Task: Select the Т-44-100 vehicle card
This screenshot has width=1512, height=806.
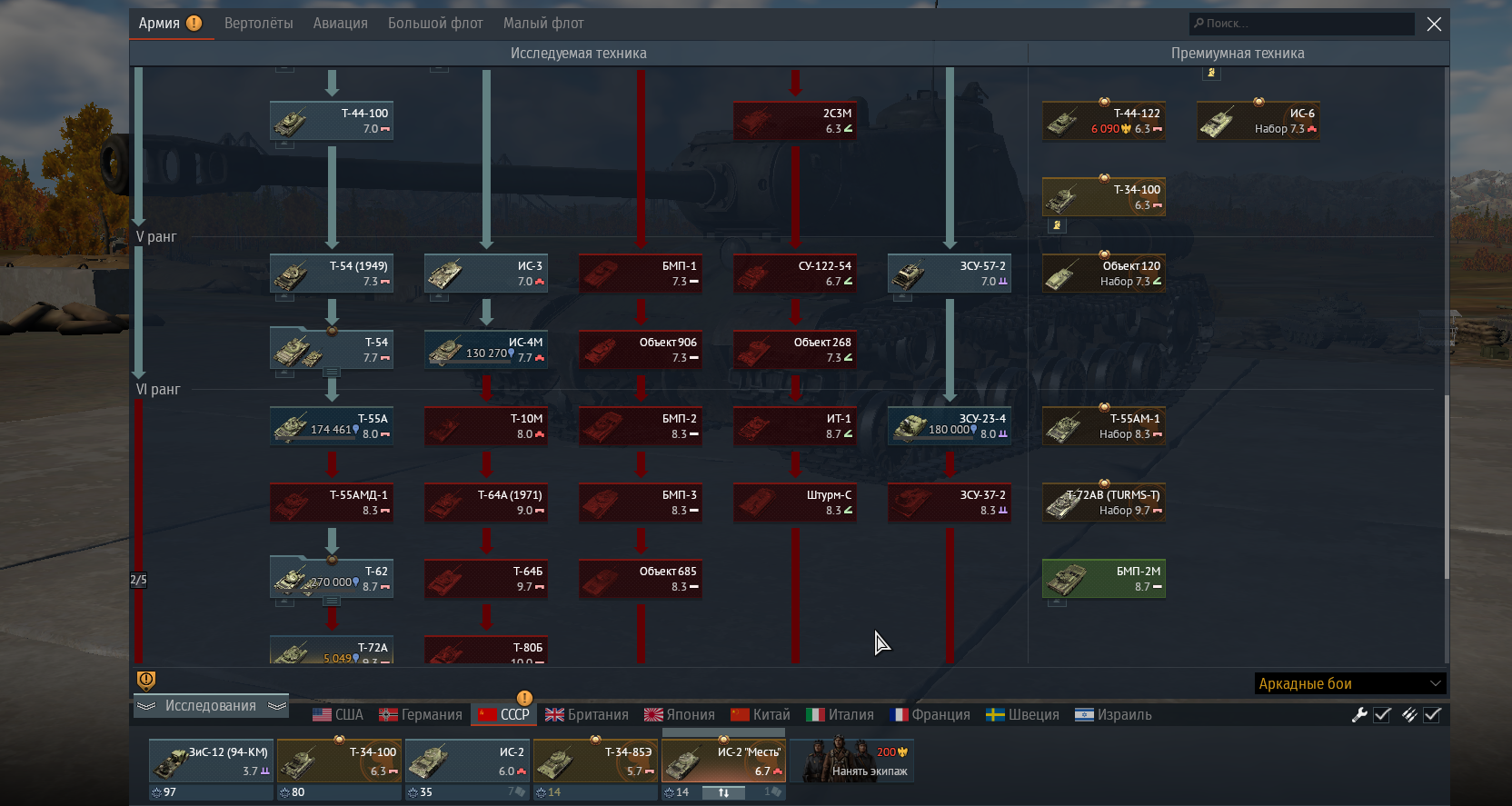Action: [332, 121]
